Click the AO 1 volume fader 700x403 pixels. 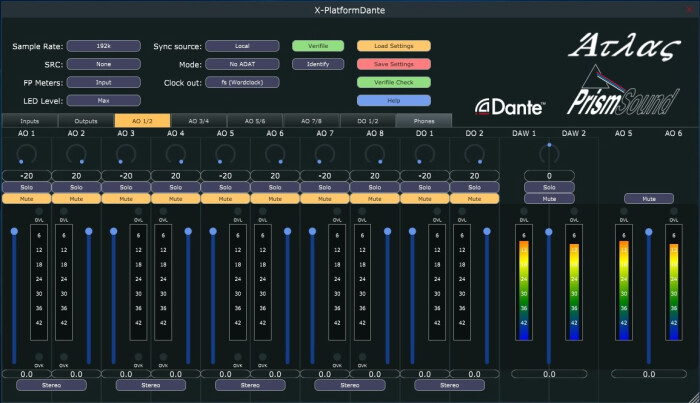coord(13,232)
